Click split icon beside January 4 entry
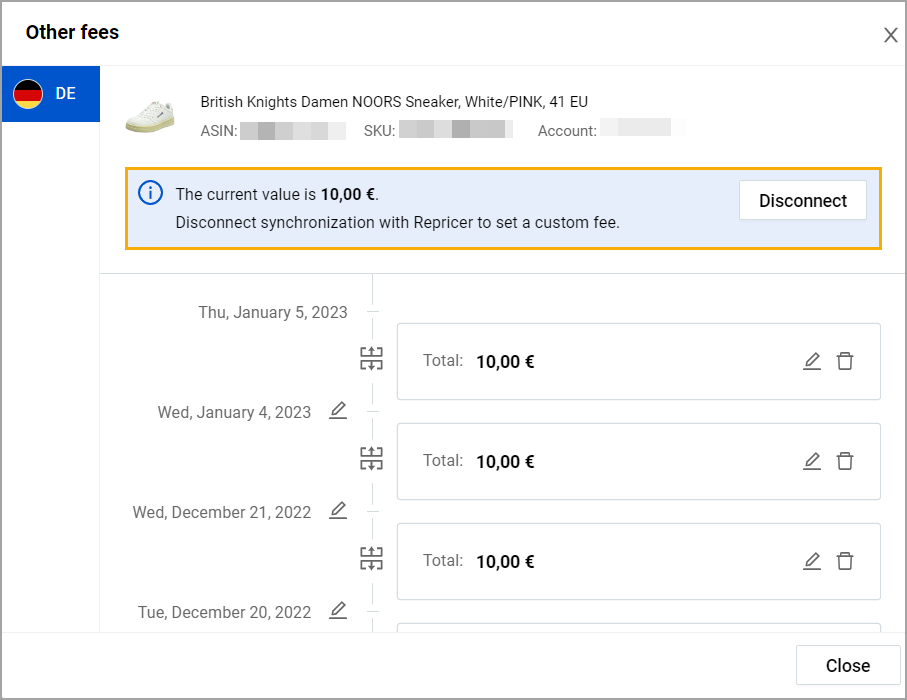 371,459
